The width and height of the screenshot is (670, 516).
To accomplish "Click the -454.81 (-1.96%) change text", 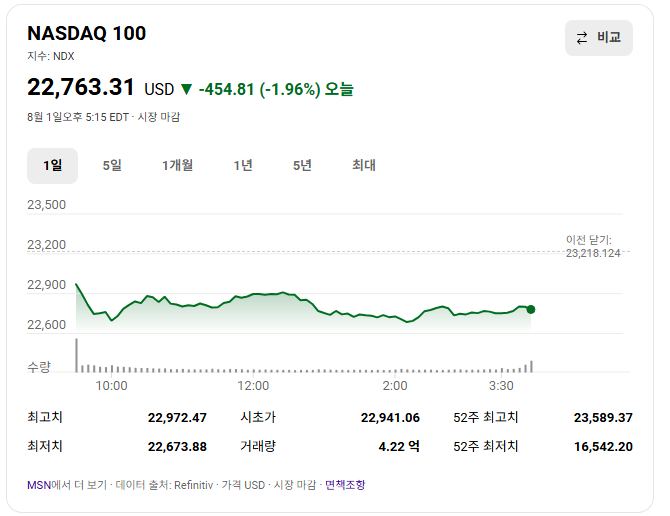I will (x=259, y=90).
